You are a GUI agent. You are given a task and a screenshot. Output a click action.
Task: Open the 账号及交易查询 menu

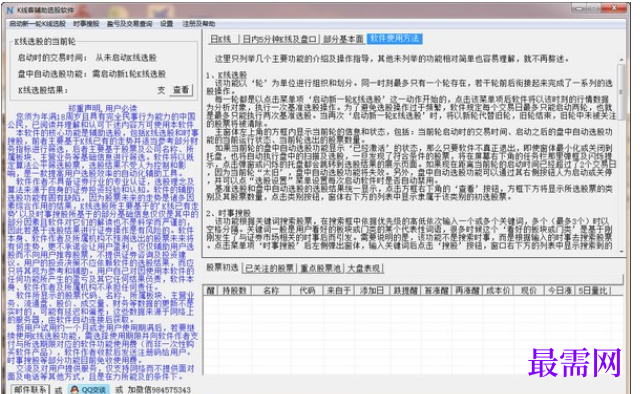pos(129,24)
